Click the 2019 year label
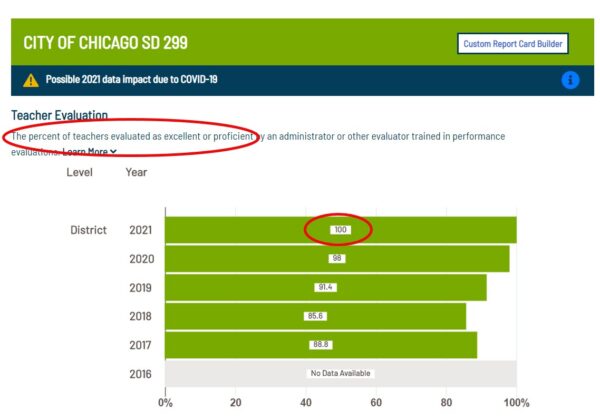Image resolution: width=600 pixels, height=420 pixels. coord(140,288)
